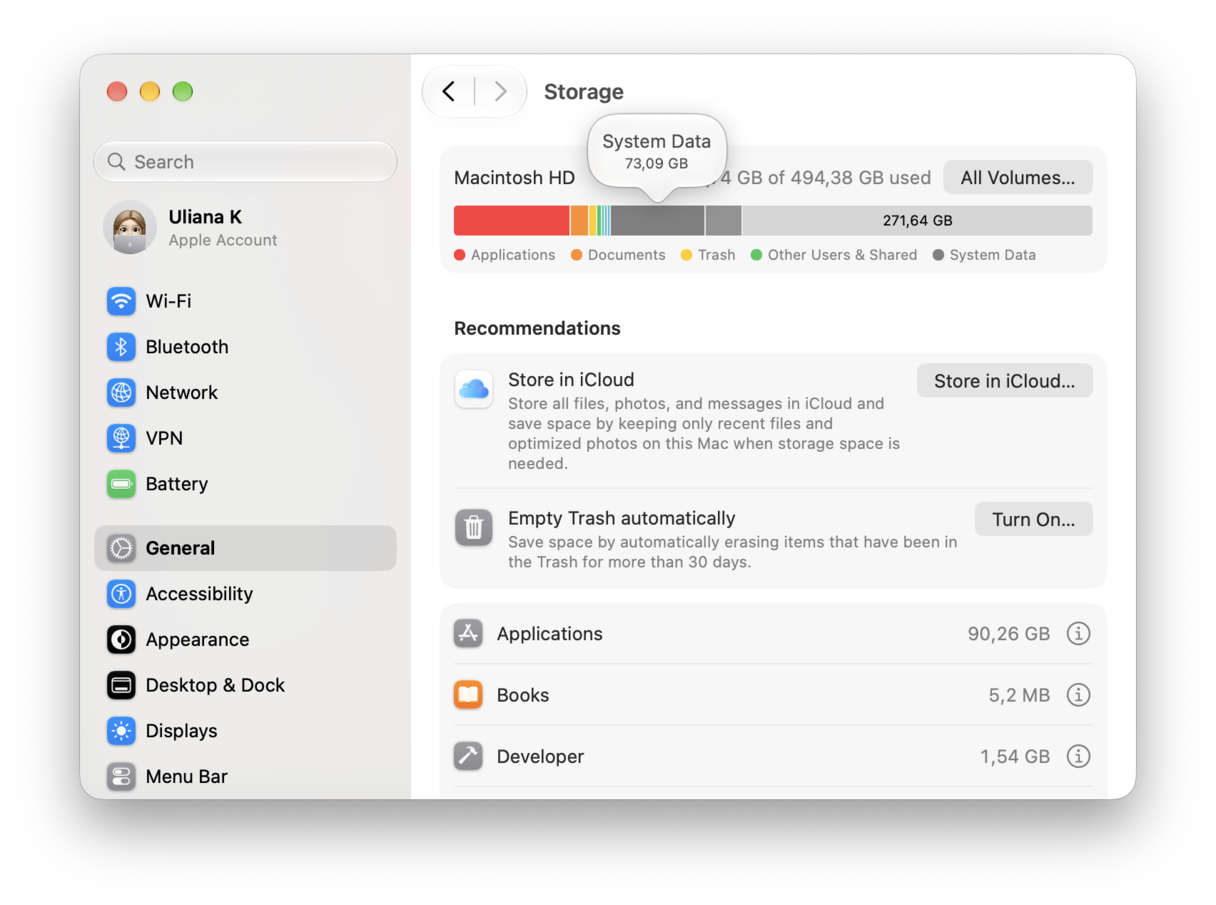1216x905 pixels.
Task: Click the 90,26 GB Applications size
Action: tap(1009, 634)
